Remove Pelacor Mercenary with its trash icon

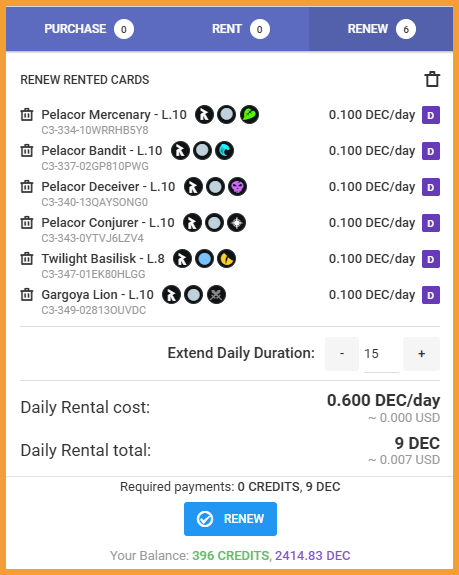tap(27, 114)
